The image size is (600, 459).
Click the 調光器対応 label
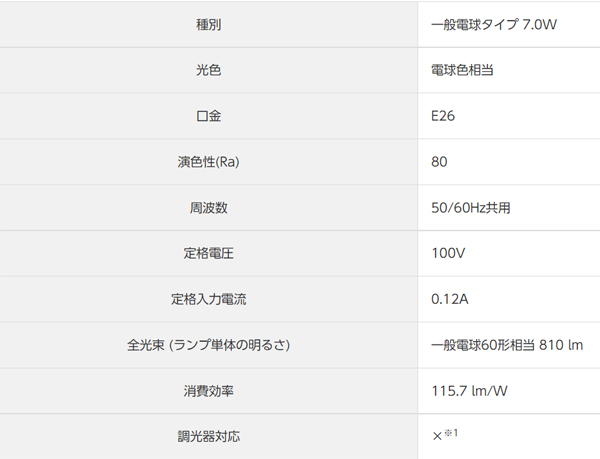[209, 436]
